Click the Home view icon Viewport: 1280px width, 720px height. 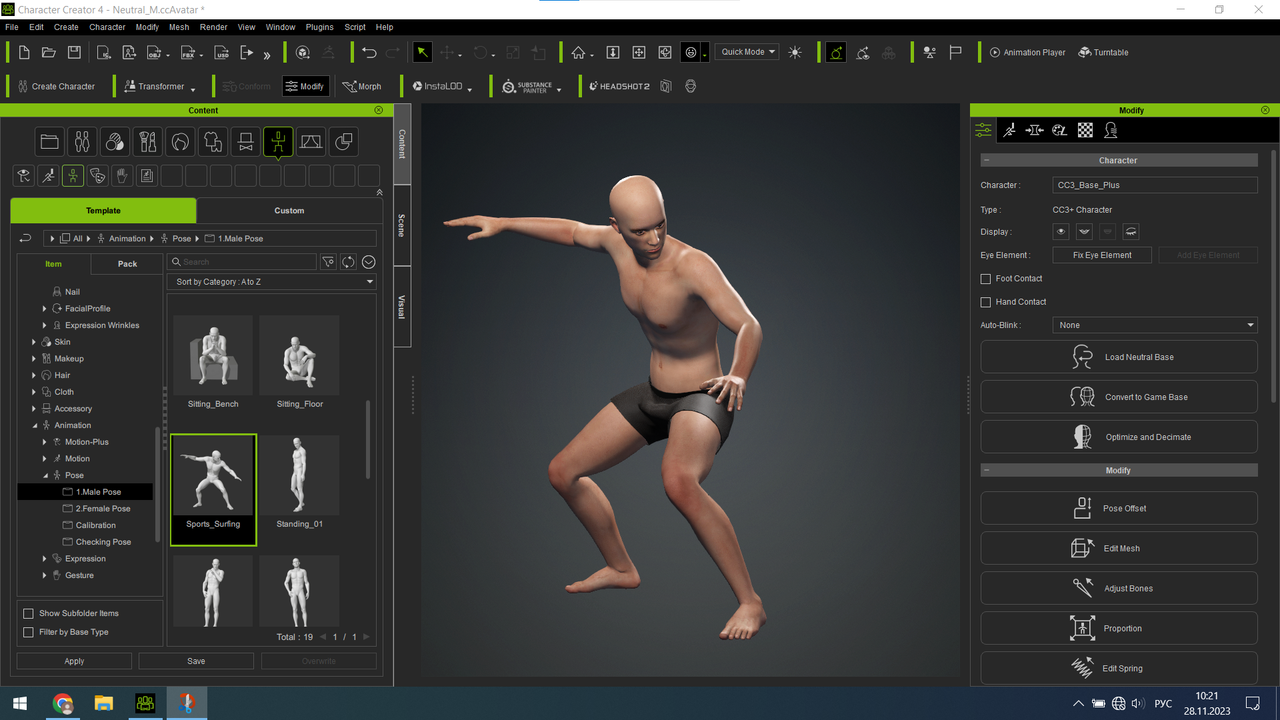578,52
